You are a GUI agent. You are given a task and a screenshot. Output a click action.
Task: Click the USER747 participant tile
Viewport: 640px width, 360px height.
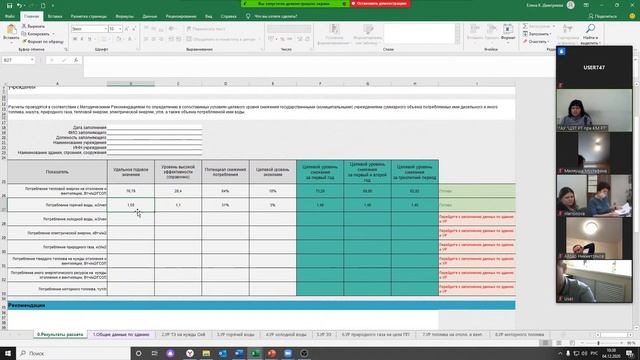tap(594, 67)
